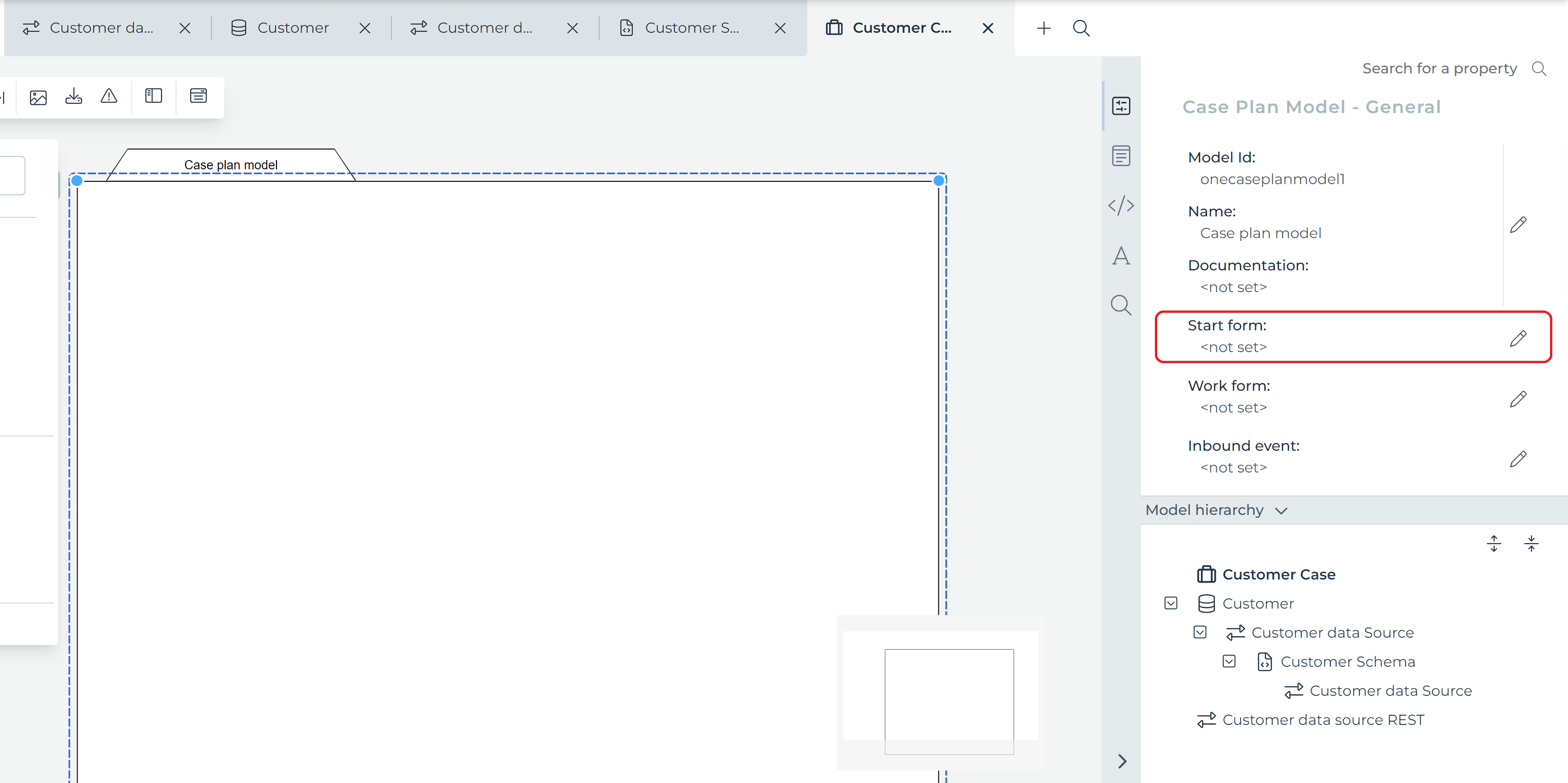Select the attributes panel icon in right sidebar
The width and height of the screenshot is (1568, 783).
click(1121, 105)
